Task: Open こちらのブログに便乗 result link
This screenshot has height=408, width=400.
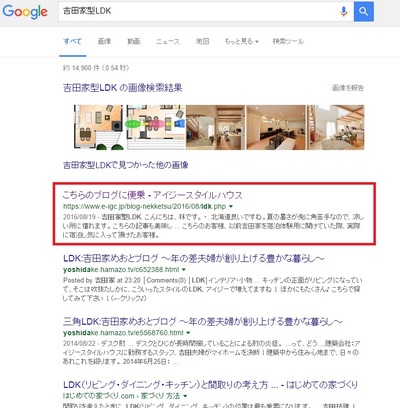Action: (x=153, y=195)
